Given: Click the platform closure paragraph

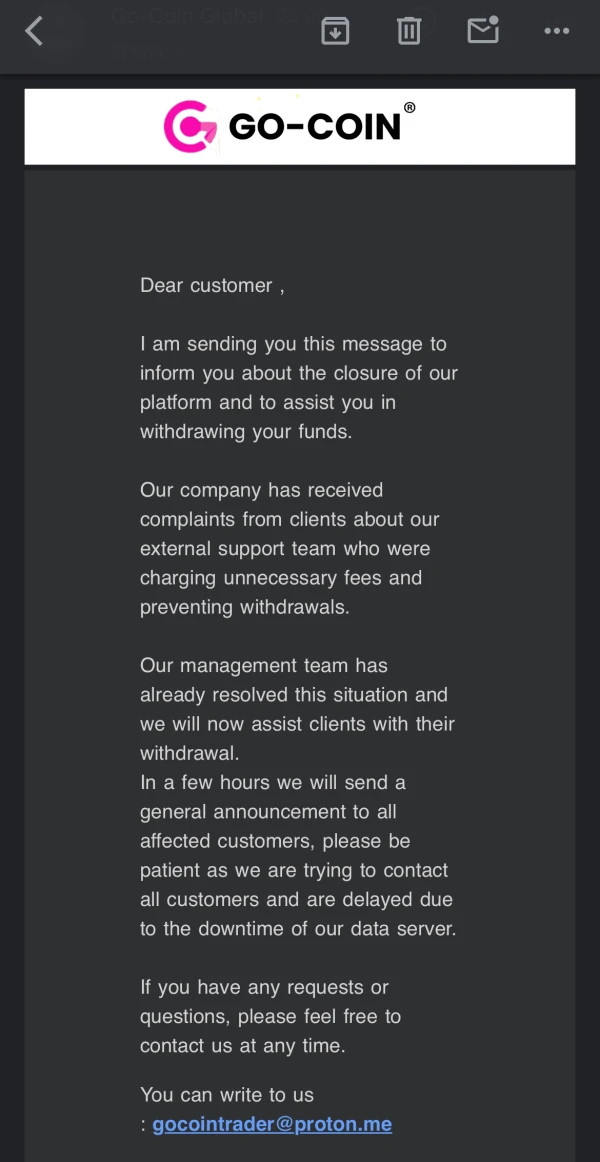Looking at the screenshot, I should [x=298, y=388].
